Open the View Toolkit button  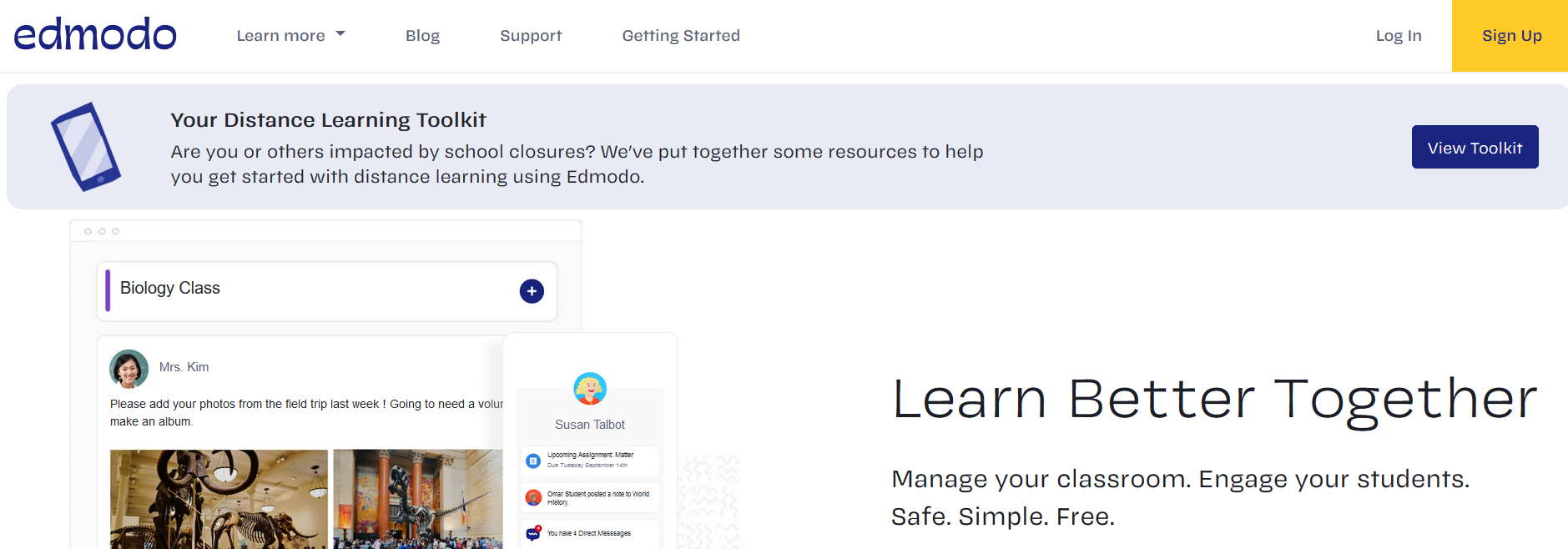pyautogui.click(x=1475, y=146)
